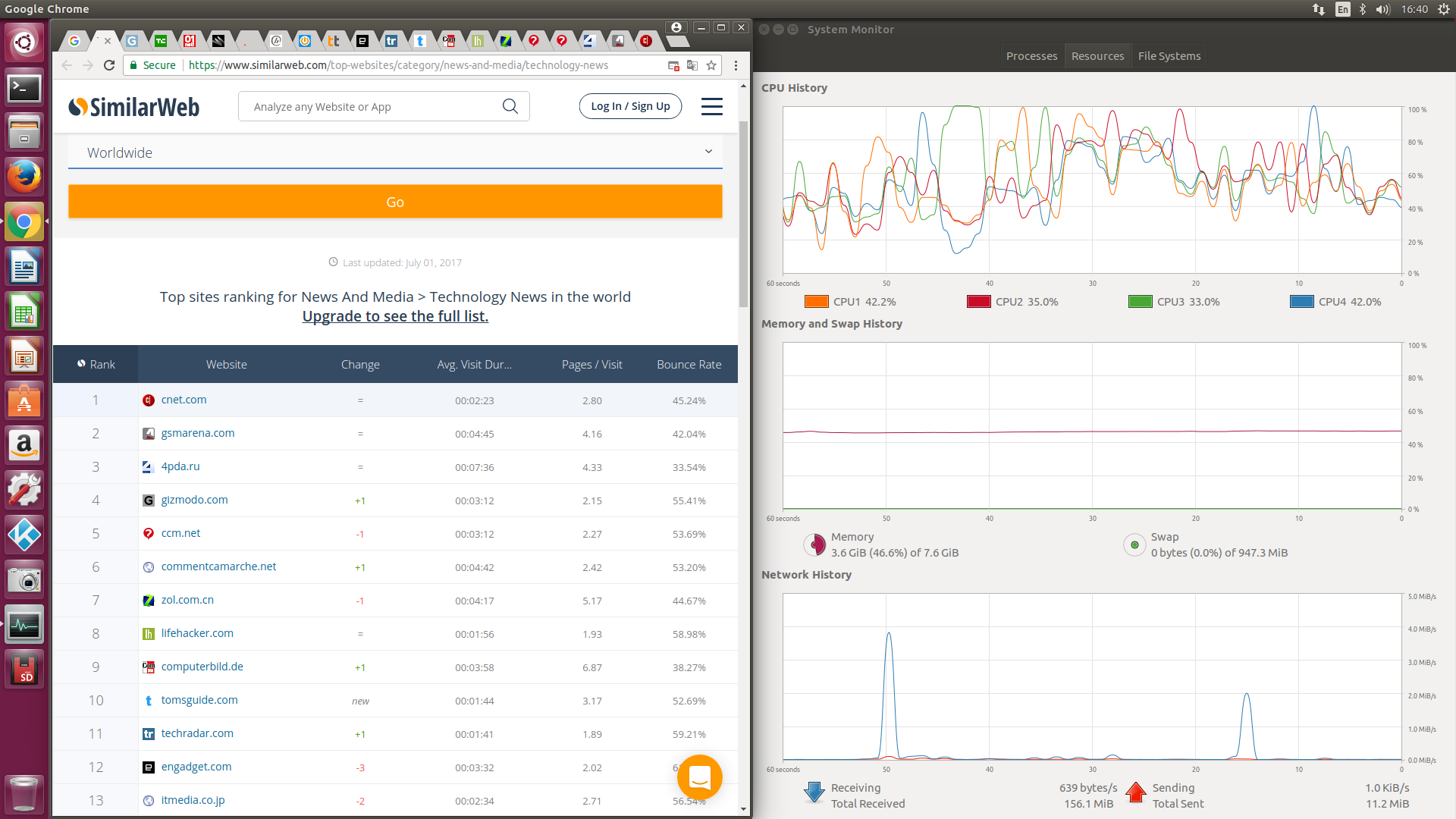Viewport: 1456px width, 819px height.
Task: Open LibreOffice Calc from the launcher
Action: (x=24, y=312)
